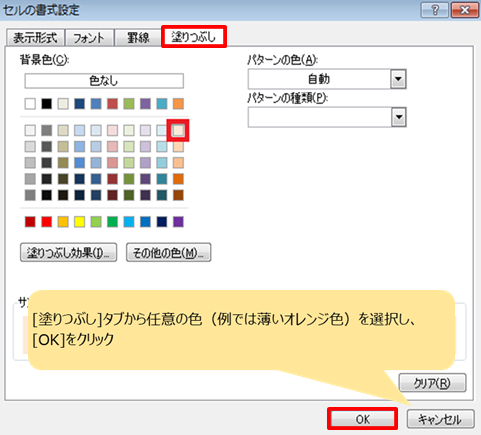This screenshot has height=435, width=481.
Task: Switch to the 表示形式 tab
Action: coord(35,38)
